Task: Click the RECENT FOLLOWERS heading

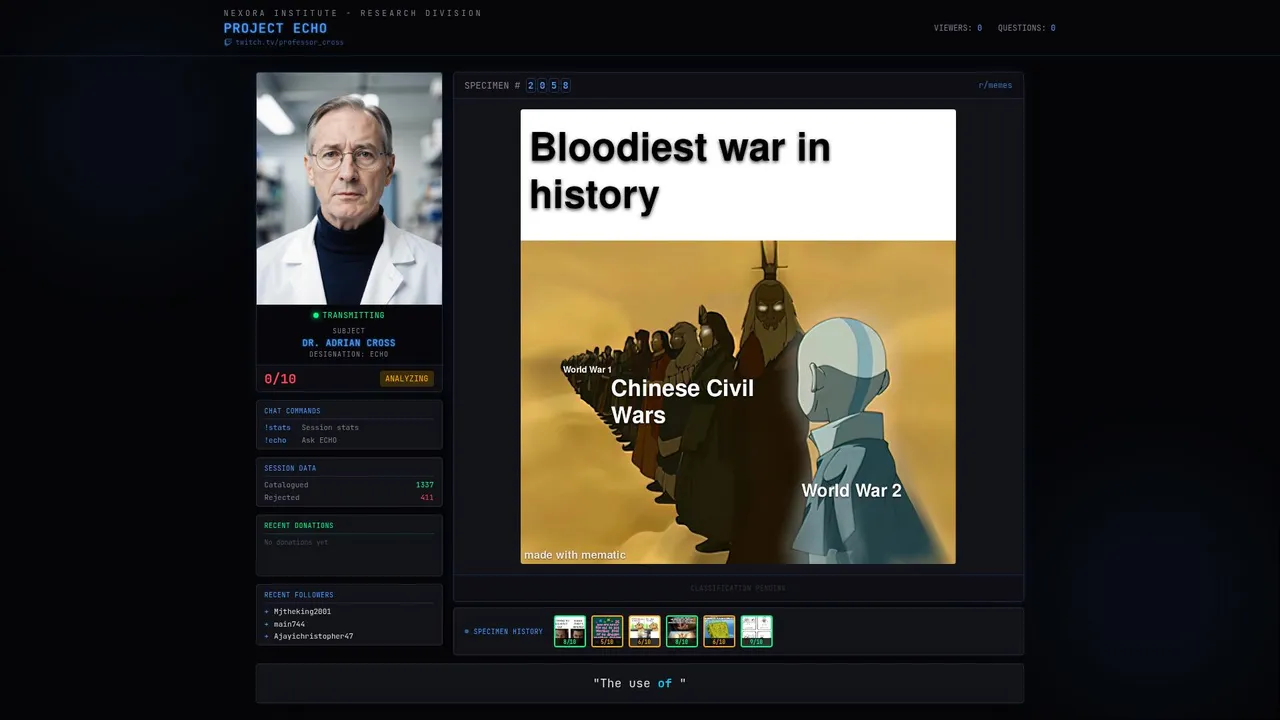Action: (299, 595)
